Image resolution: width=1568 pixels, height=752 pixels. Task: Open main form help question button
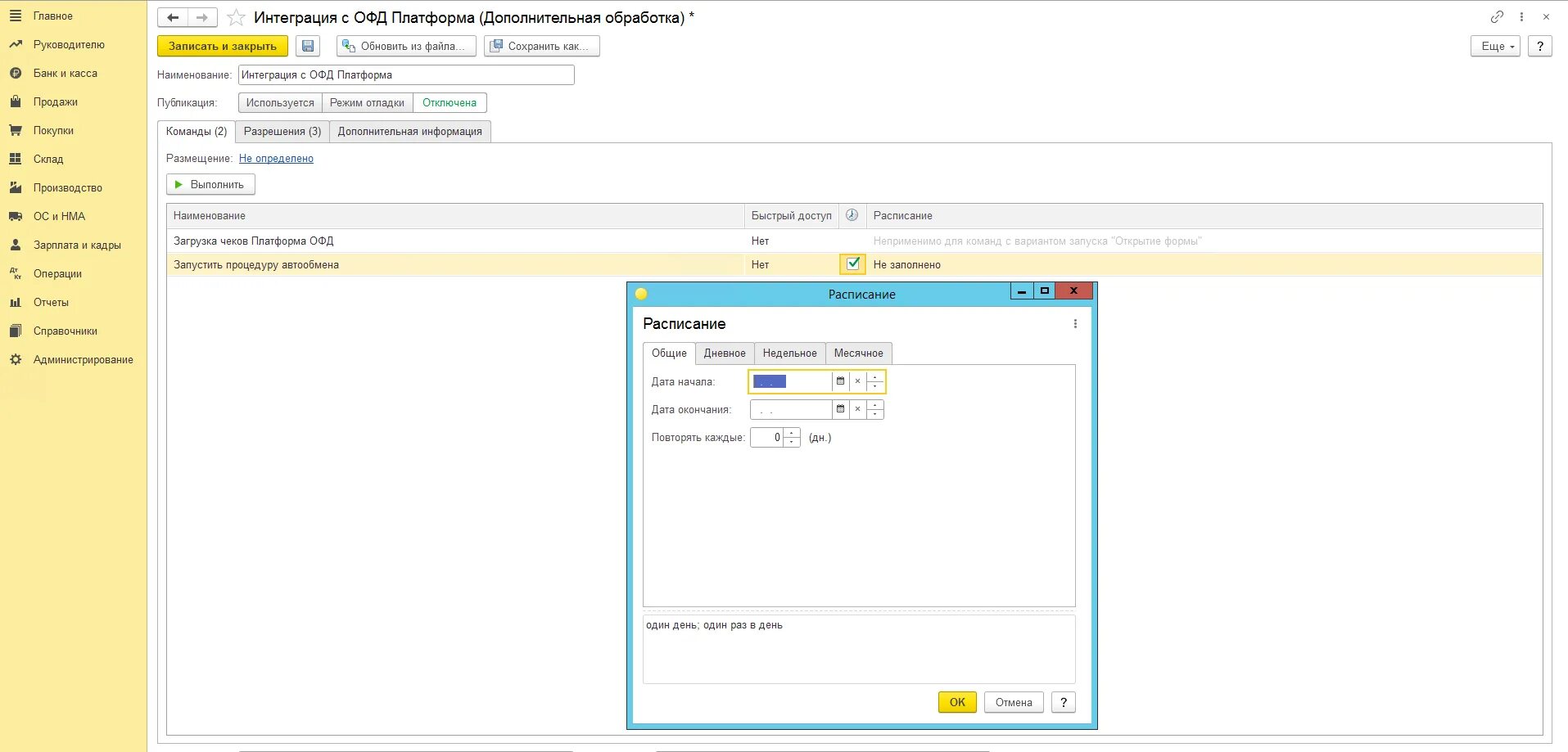point(1540,46)
